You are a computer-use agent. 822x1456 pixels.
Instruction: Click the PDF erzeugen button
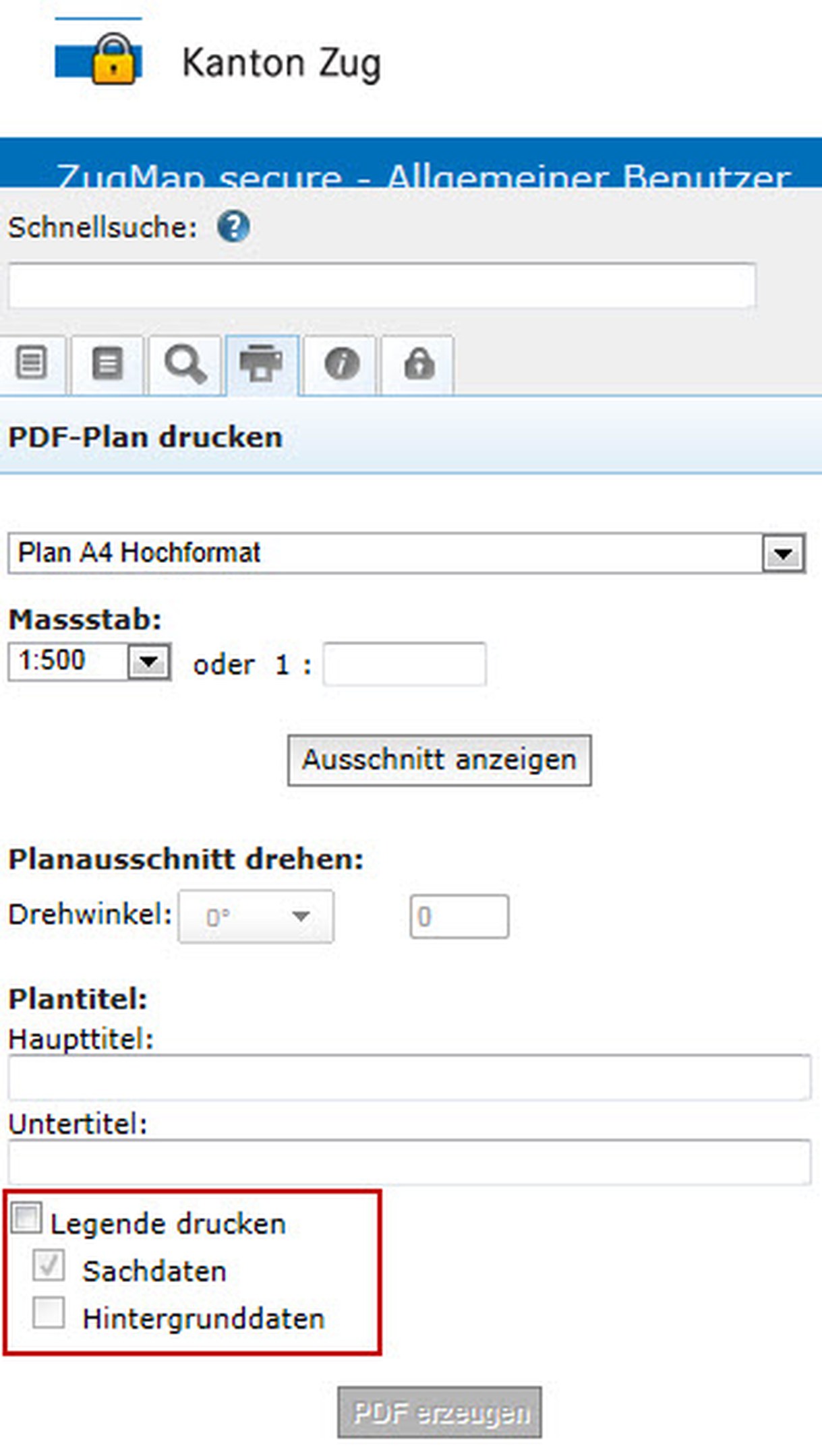[x=440, y=1412]
